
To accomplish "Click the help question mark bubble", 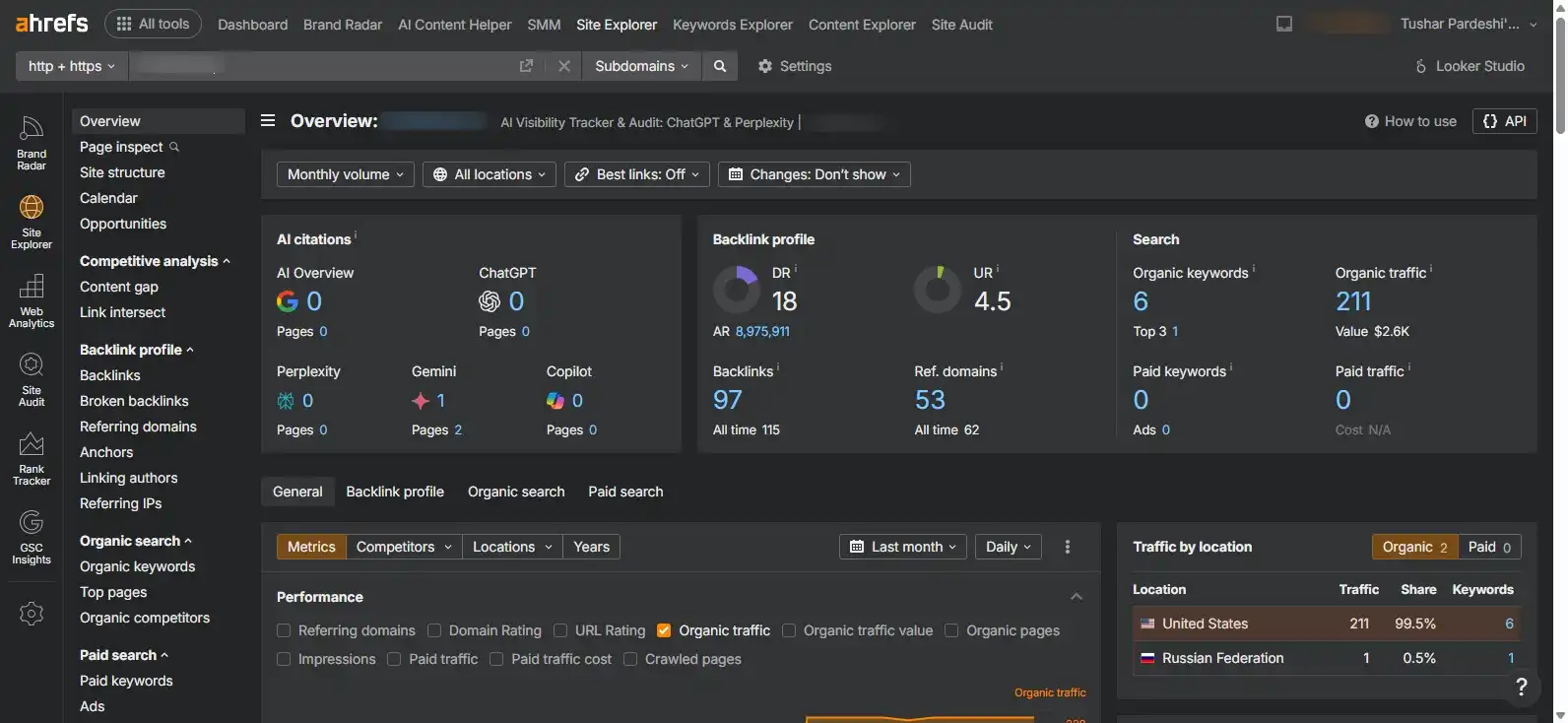I will pos(1522,687).
